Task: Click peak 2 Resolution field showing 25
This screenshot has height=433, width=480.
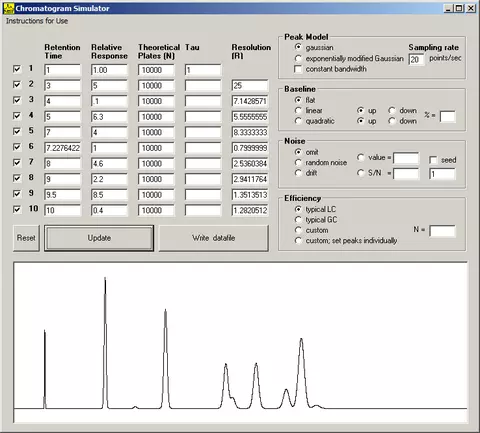Action: (250, 86)
